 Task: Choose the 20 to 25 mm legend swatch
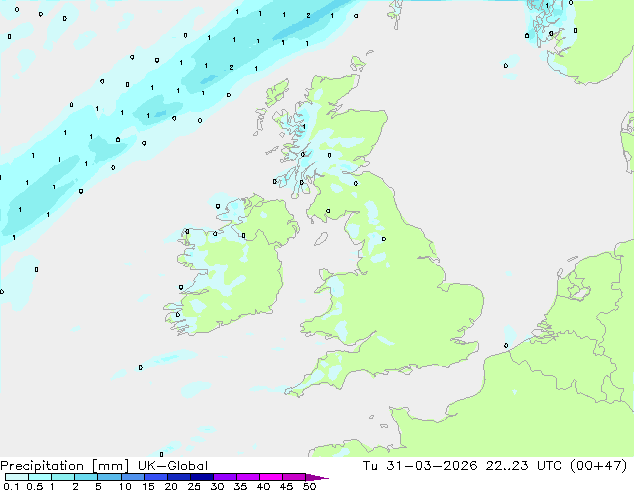point(179,477)
